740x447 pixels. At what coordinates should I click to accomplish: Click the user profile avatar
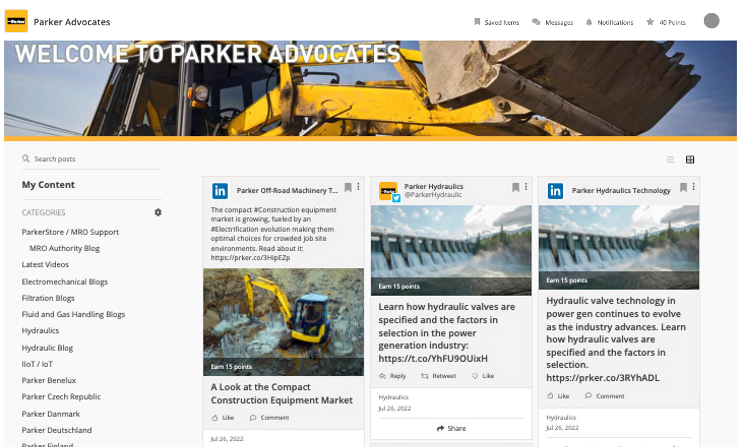711,21
